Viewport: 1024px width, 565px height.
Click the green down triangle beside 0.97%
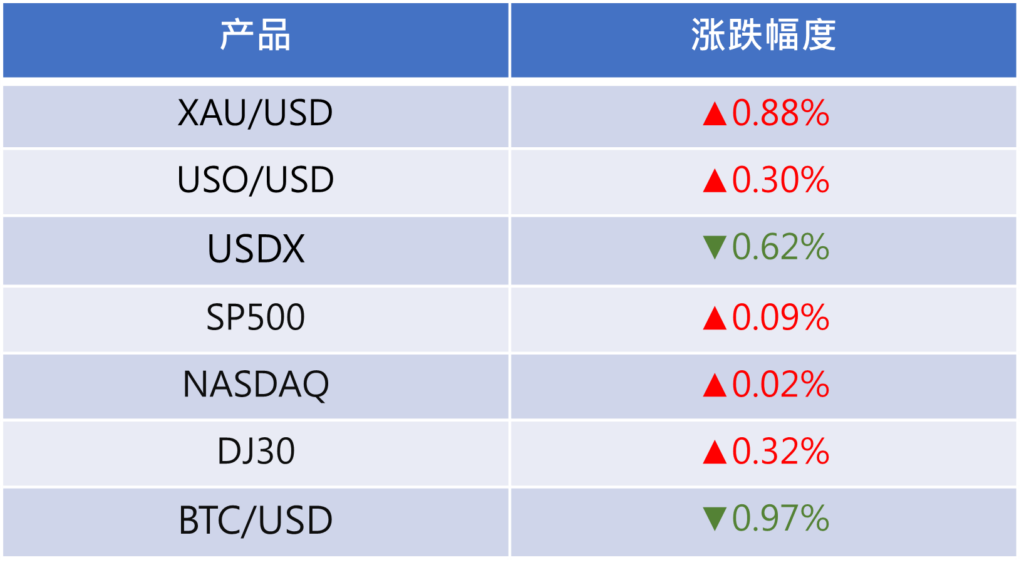714,519
